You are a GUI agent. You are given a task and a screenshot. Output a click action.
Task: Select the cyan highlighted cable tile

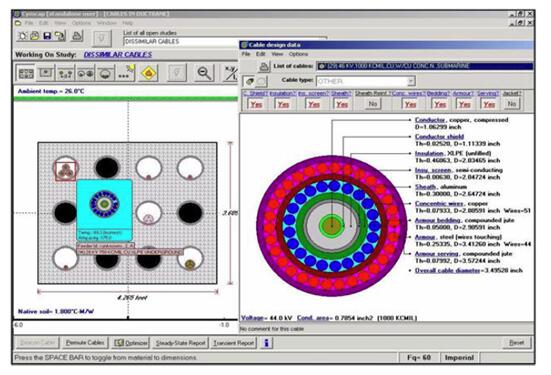(x=104, y=210)
